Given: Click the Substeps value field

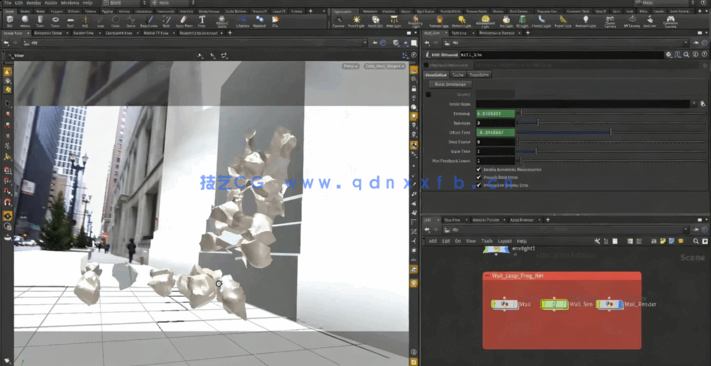Looking at the screenshot, I should click(x=495, y=123).
